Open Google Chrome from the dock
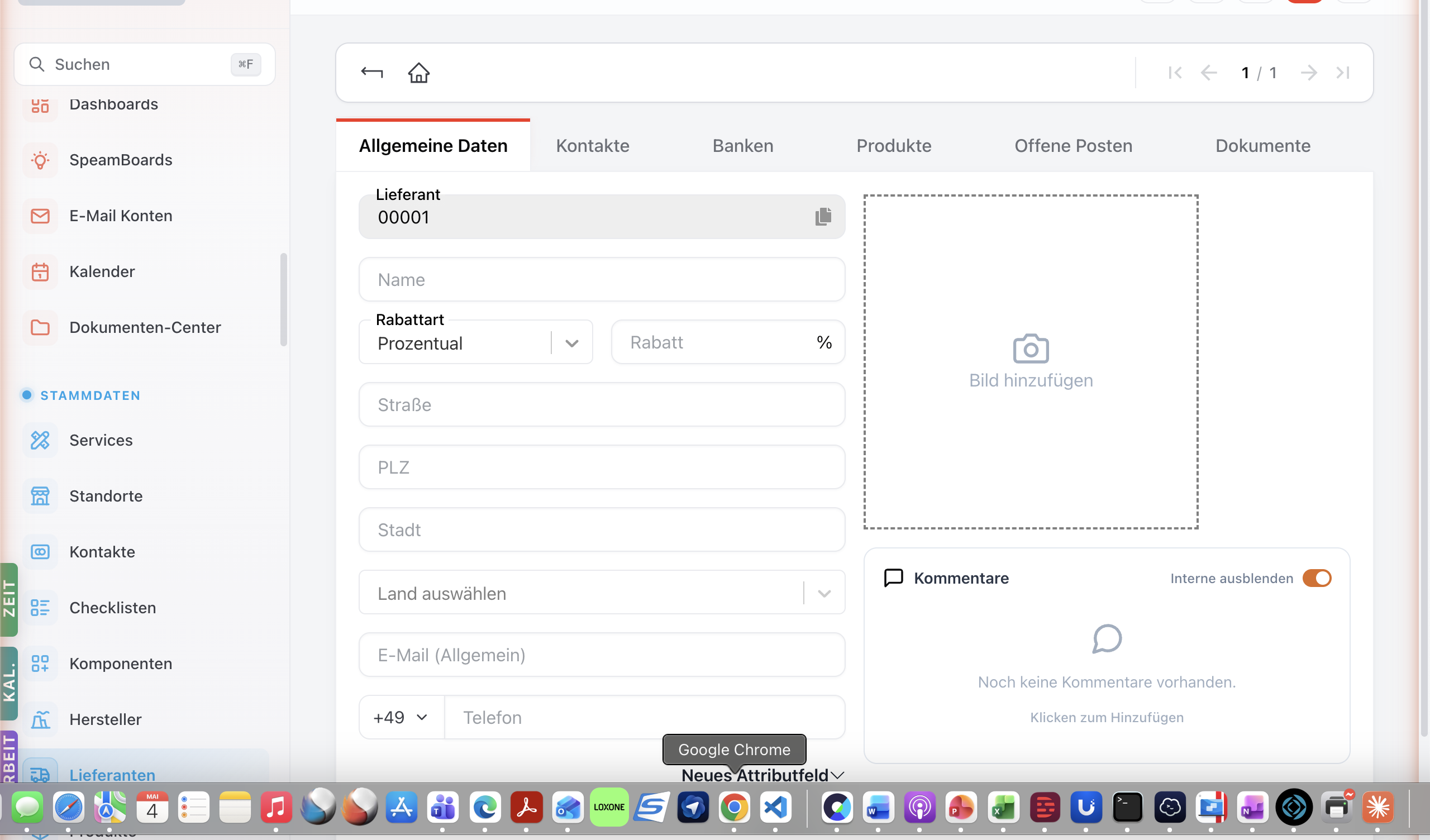This screenshot has height=840, width=1430. pos(735,807)
